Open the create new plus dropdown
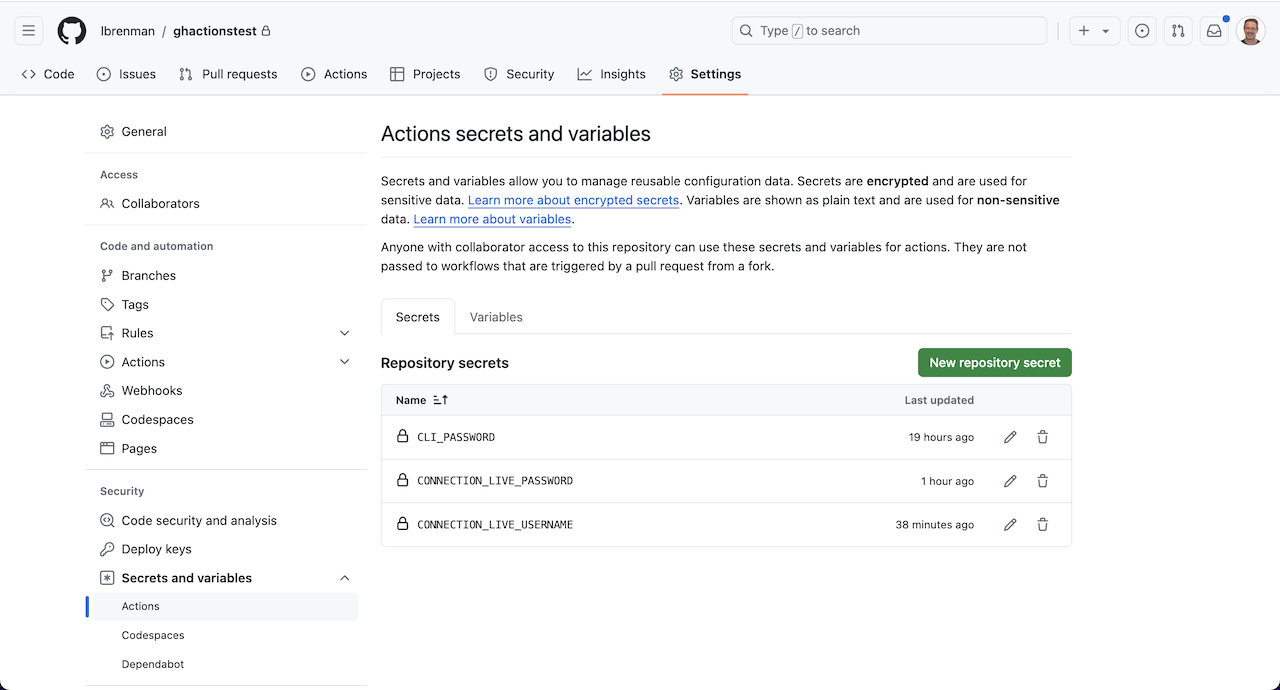 point(1094,31)
